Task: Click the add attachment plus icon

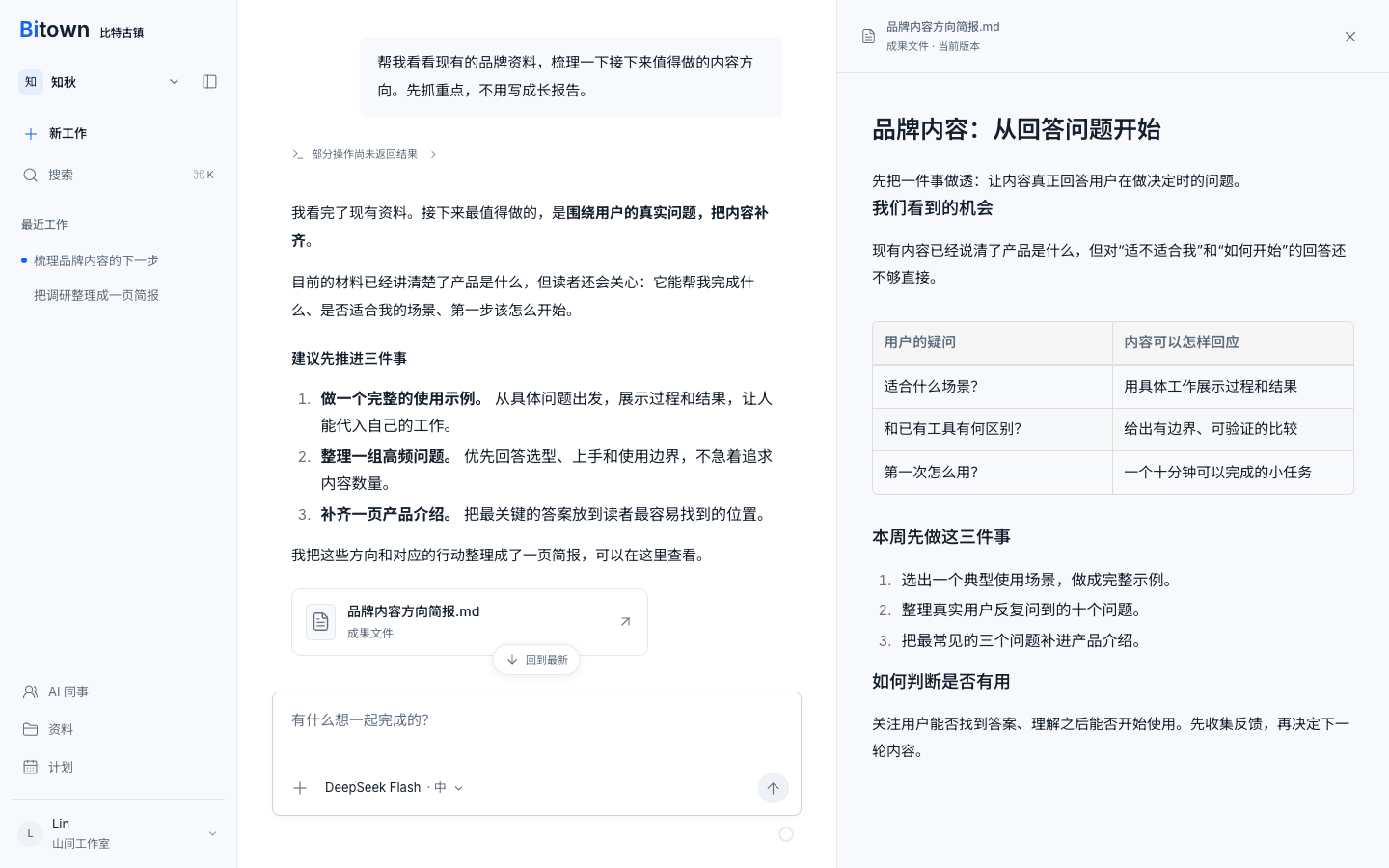Action: 300,788
